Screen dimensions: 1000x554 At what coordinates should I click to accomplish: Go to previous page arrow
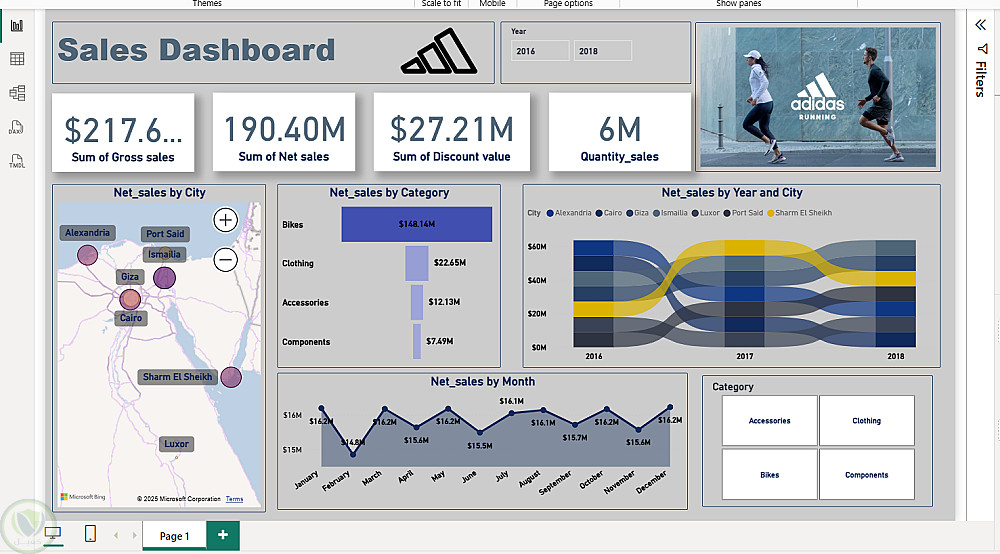tap(115, 536)
